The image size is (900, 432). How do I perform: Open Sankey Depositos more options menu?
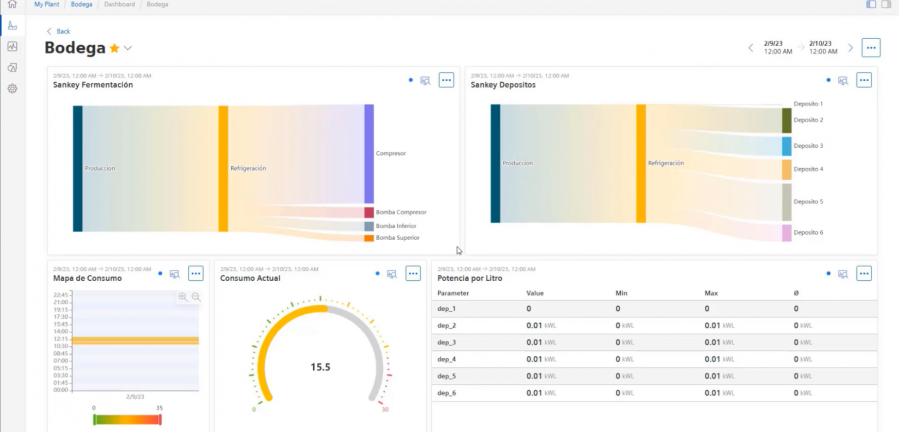864,80
